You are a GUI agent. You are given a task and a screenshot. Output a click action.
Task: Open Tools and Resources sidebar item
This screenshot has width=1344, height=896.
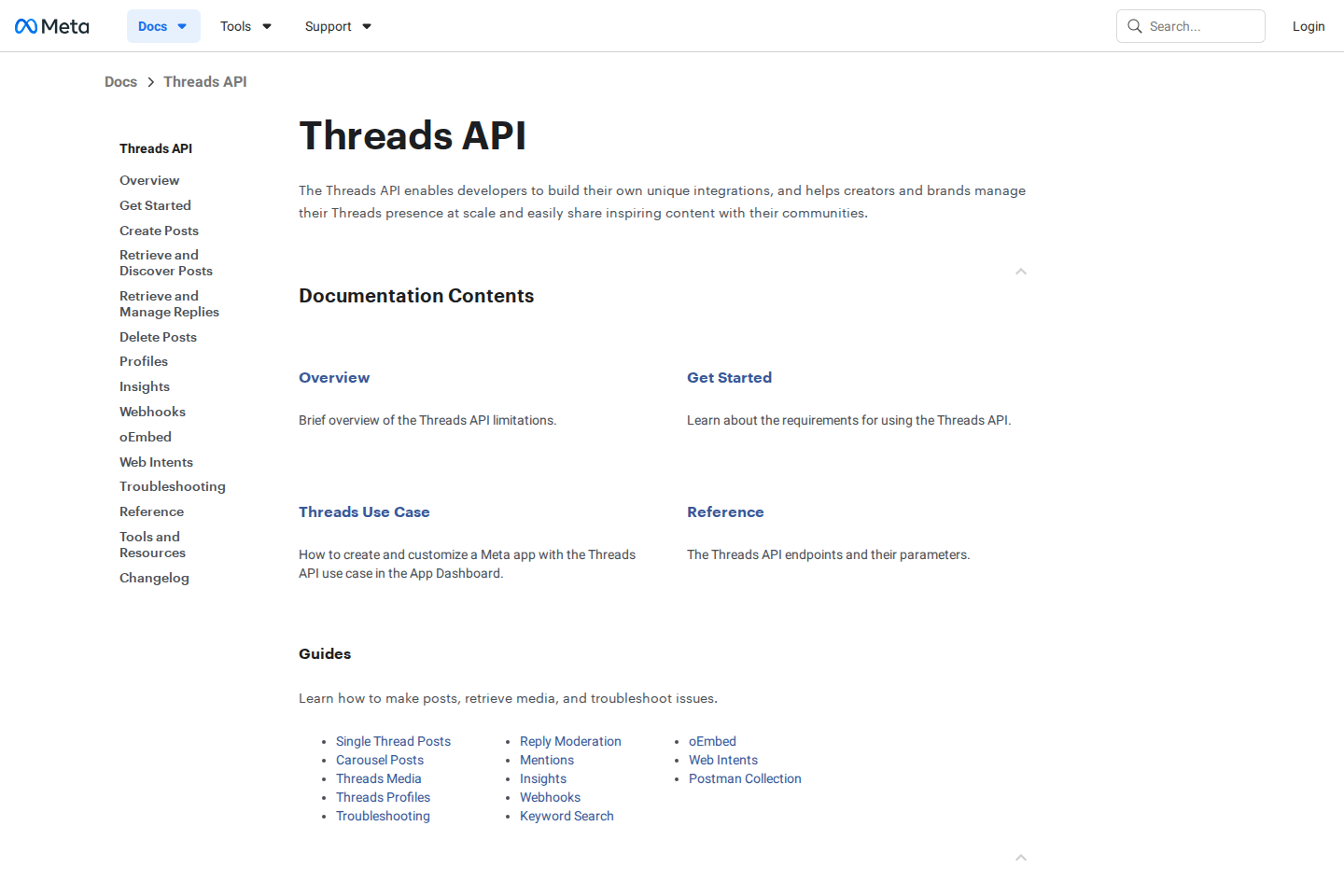[x=152, y=545]
